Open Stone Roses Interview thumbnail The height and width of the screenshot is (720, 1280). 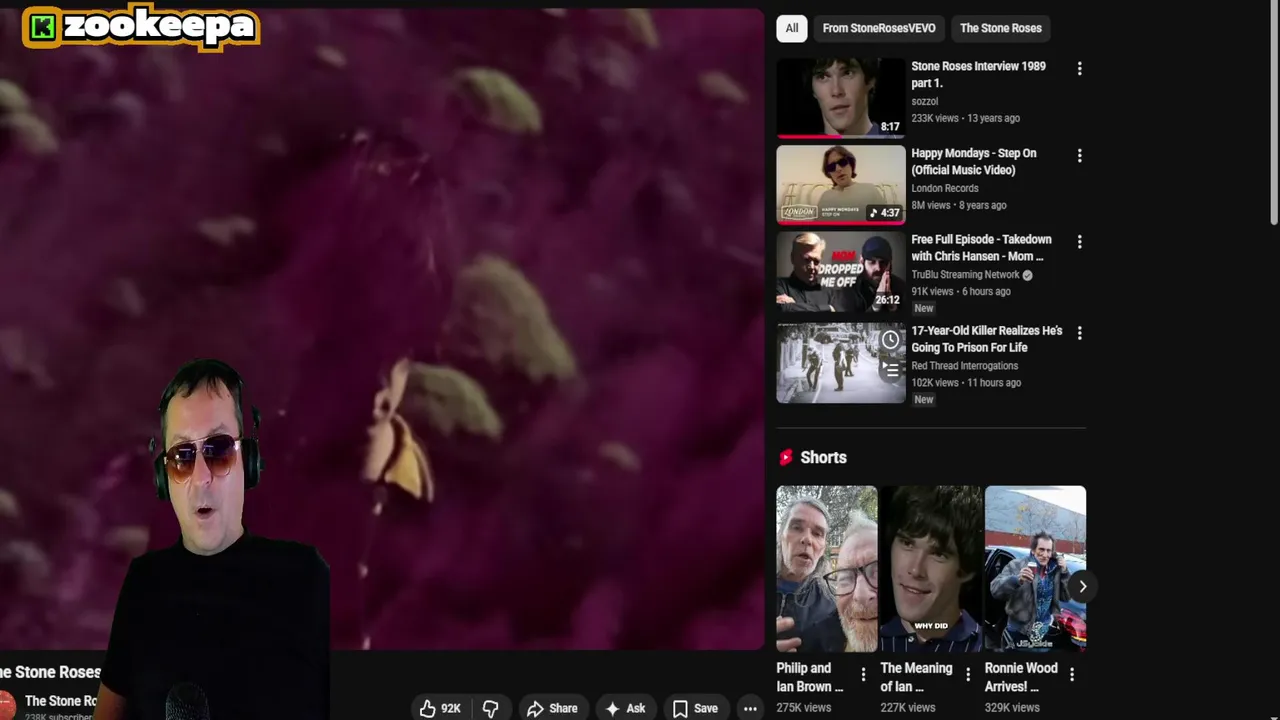(x=841, y=98)
